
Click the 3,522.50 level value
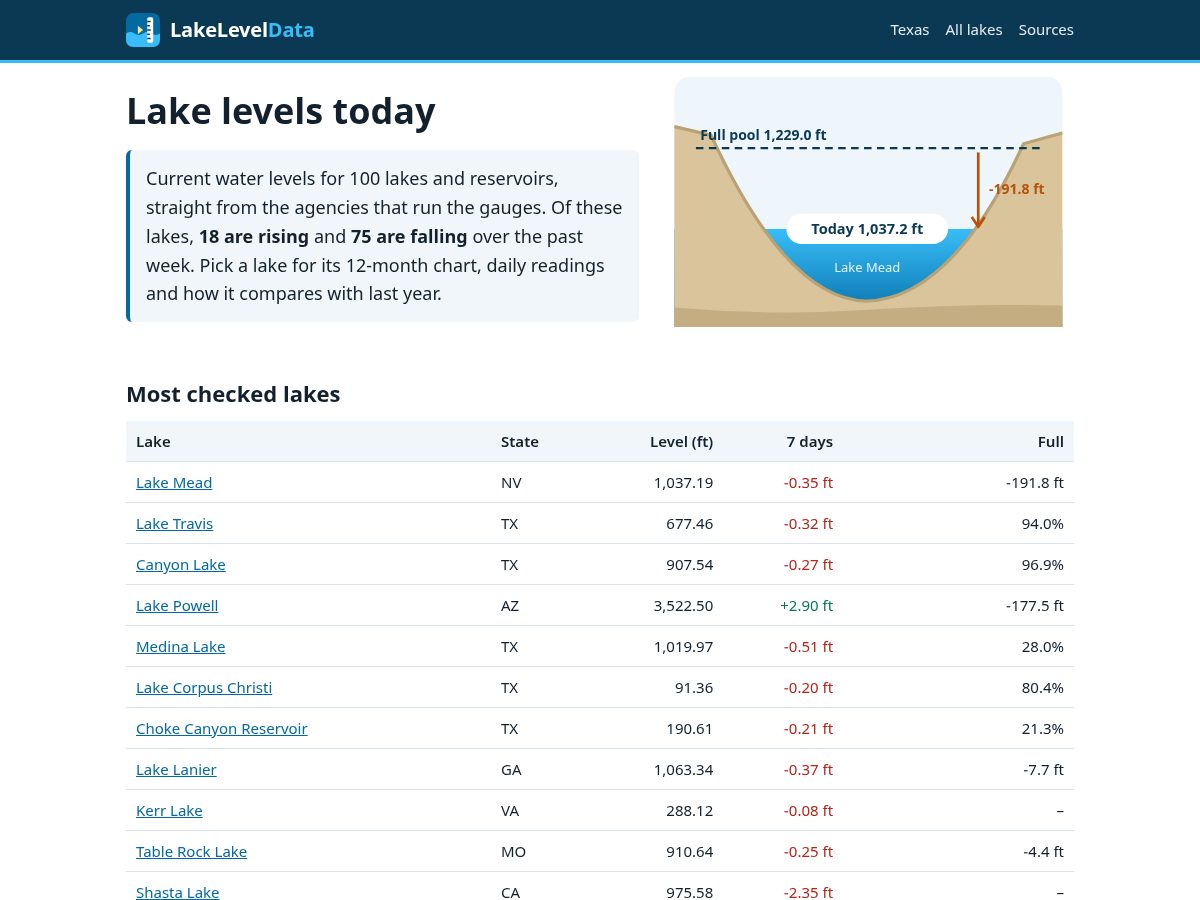coord(683,605)
